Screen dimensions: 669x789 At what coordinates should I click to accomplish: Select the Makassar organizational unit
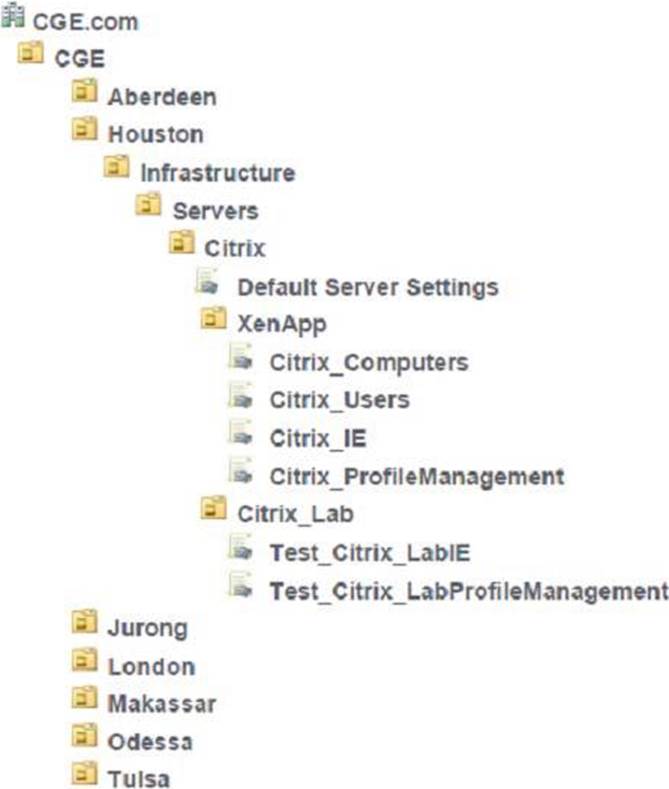(x=161, y=704)
